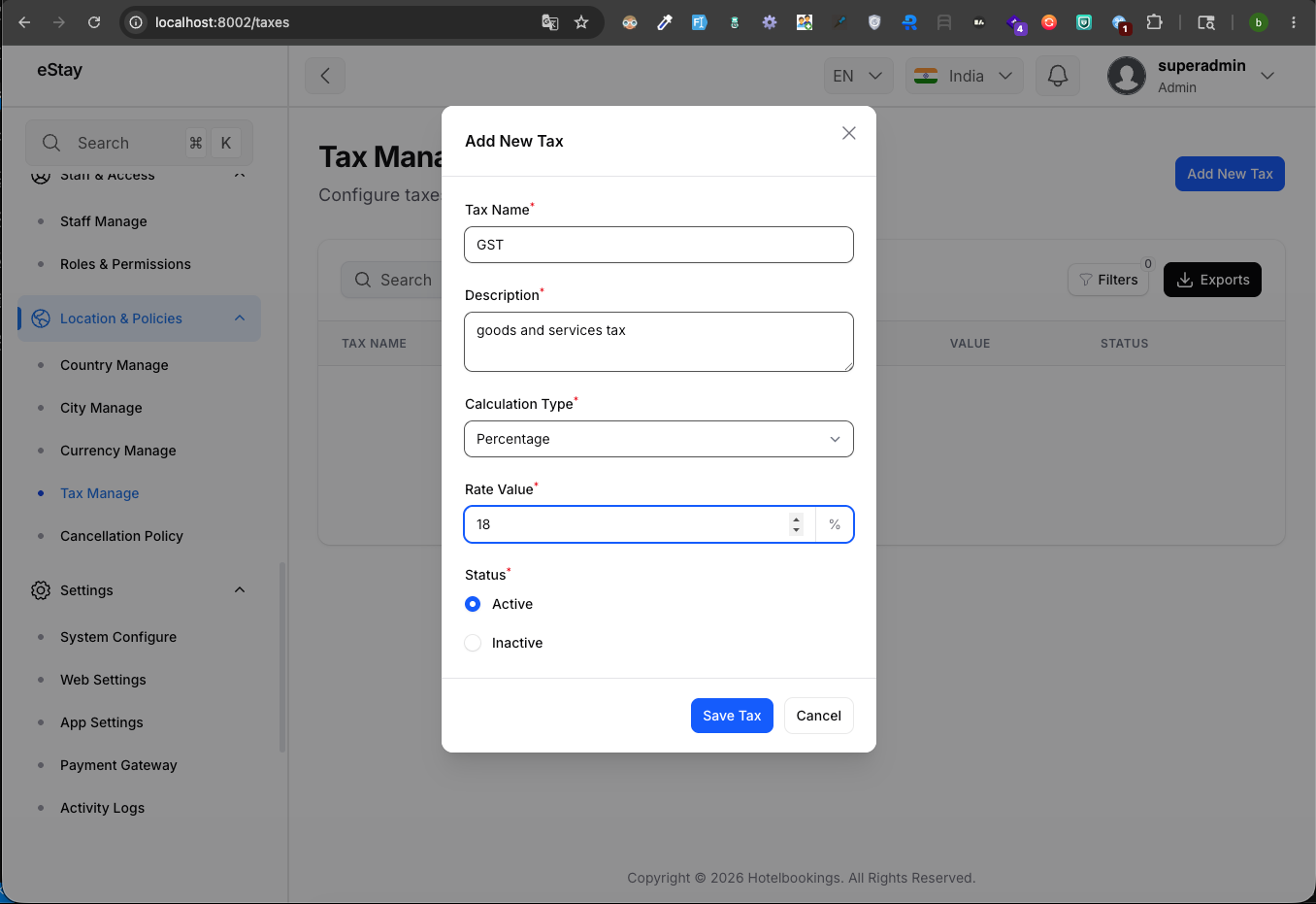Click the Exports button
Viewport: 1316px width, 904px height.
tap(1212, 280)
